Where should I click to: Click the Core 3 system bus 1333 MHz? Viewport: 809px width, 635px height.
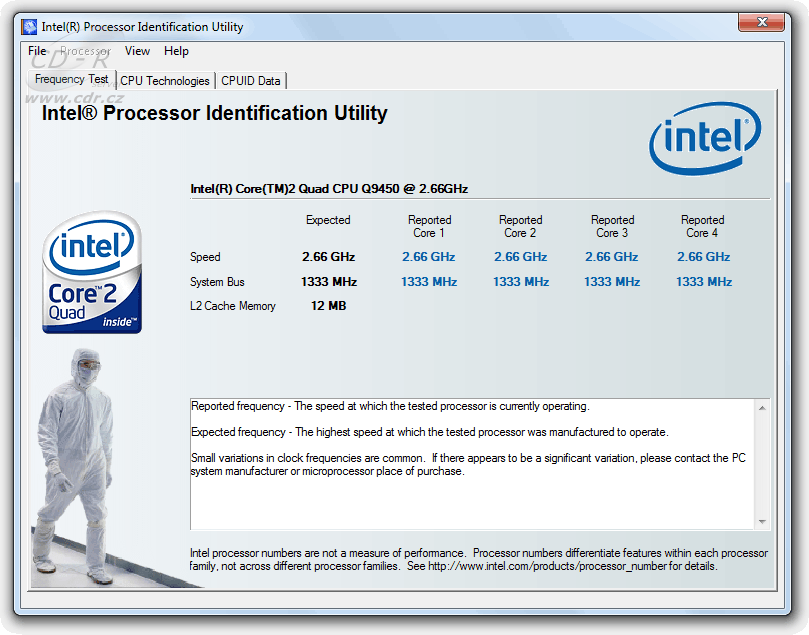[x=612, y=282]
